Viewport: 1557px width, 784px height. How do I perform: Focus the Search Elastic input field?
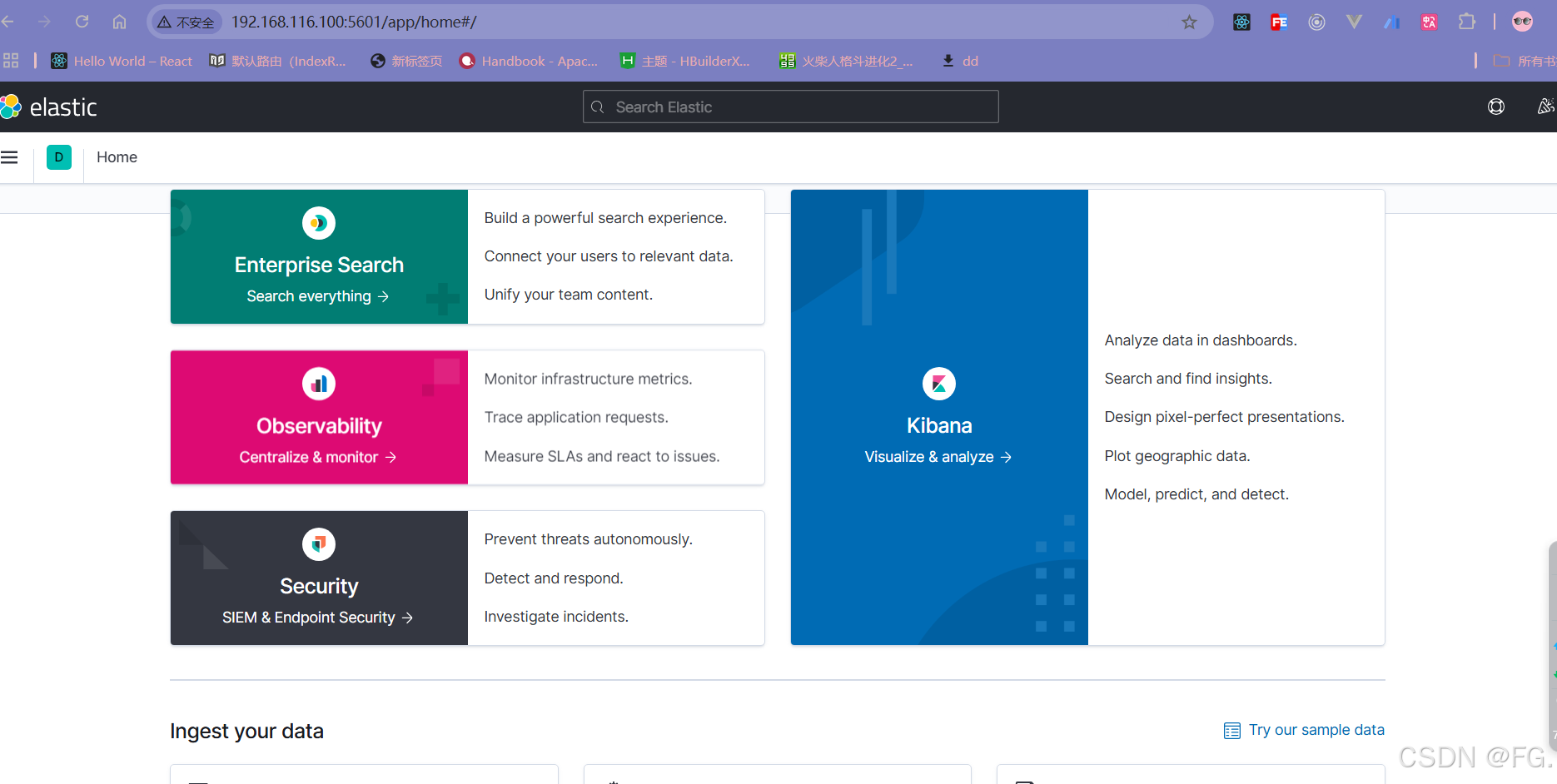point(791,107)
